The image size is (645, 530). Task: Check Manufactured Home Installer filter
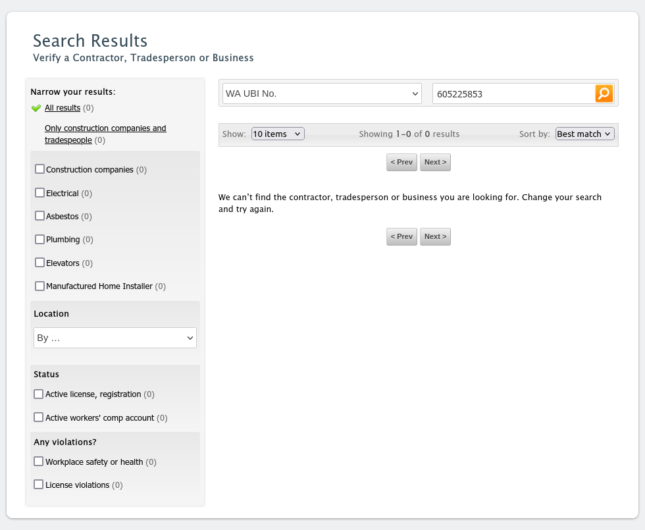[x=39, y=286]
